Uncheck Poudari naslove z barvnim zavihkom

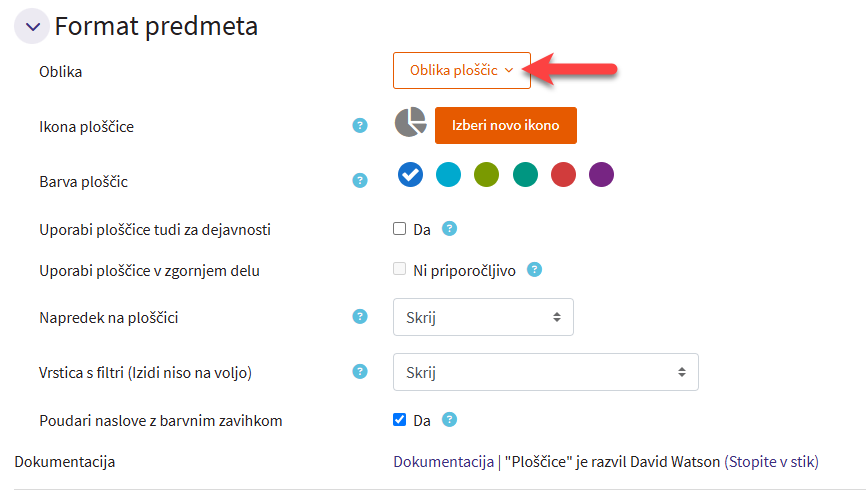click(x=400, y=420)
